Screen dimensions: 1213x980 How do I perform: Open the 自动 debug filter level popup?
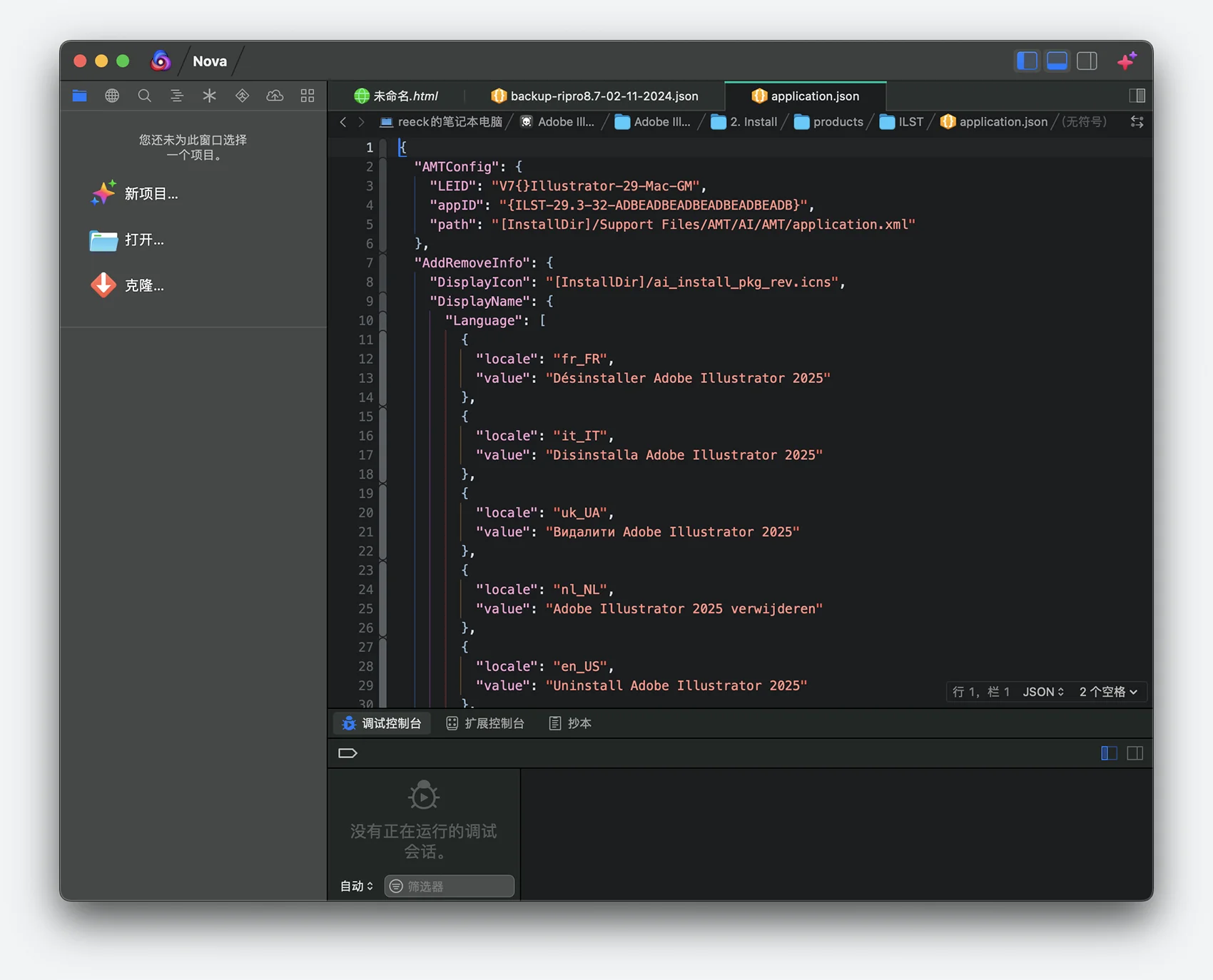tap(356, 886)
